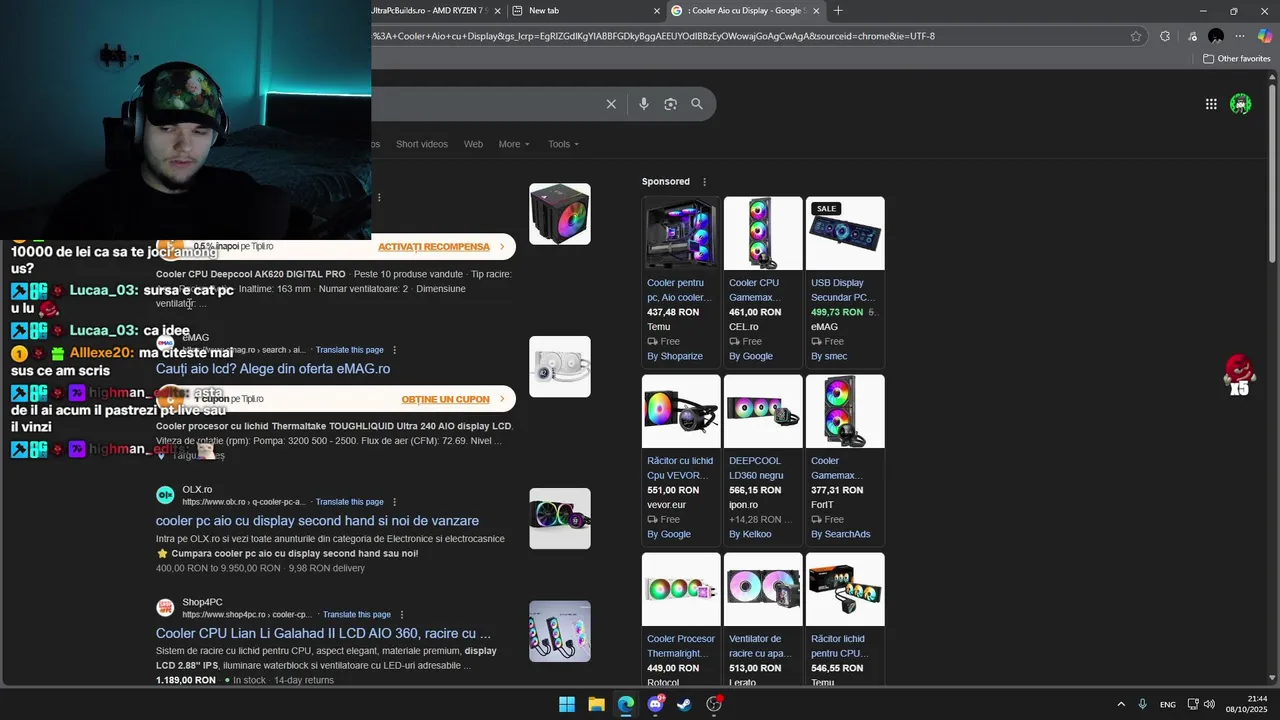Image resolution: width=1280 pixels, height=720 pixels.
Task: Open Steam from the taskbar
Action: pos(684,704)
